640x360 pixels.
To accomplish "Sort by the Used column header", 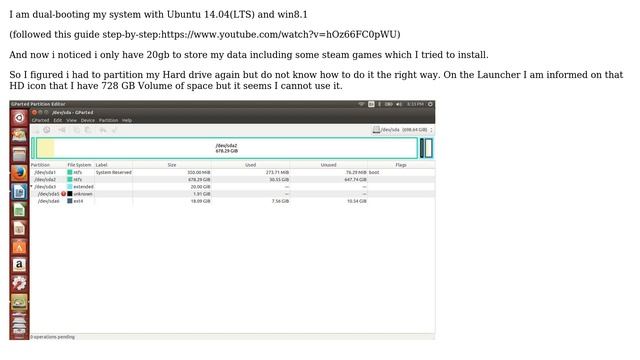I will [251, 165].
